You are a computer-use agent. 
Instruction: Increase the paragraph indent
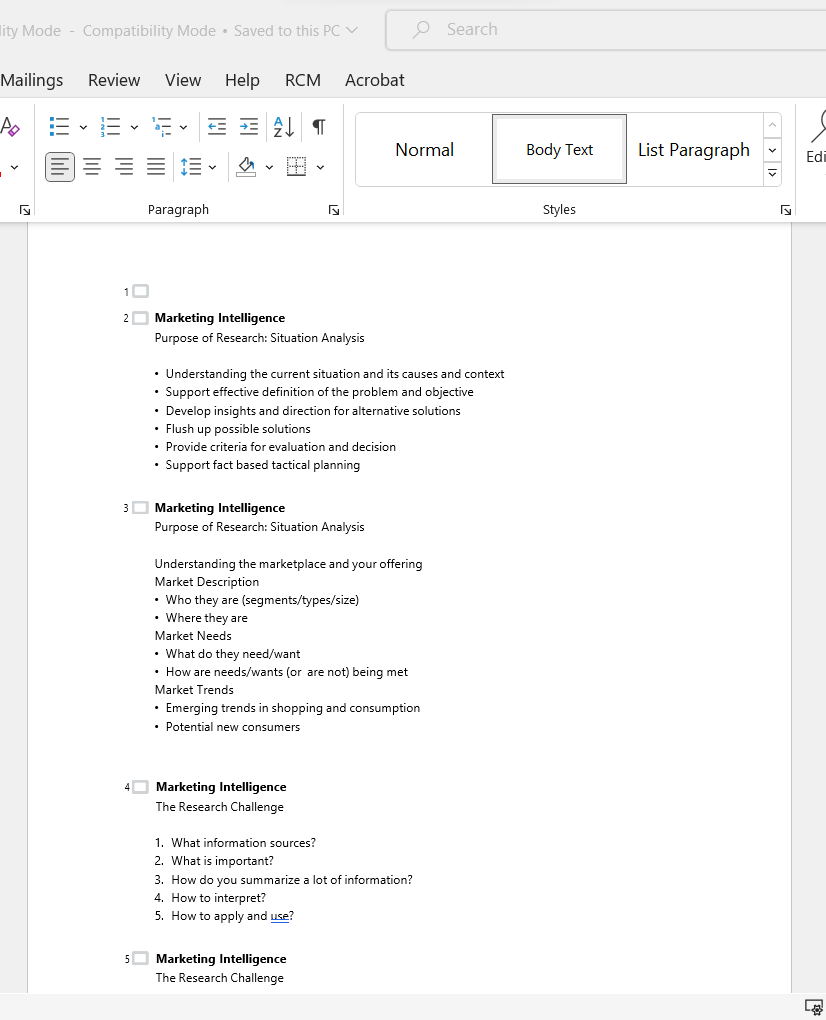pos(249,127)
